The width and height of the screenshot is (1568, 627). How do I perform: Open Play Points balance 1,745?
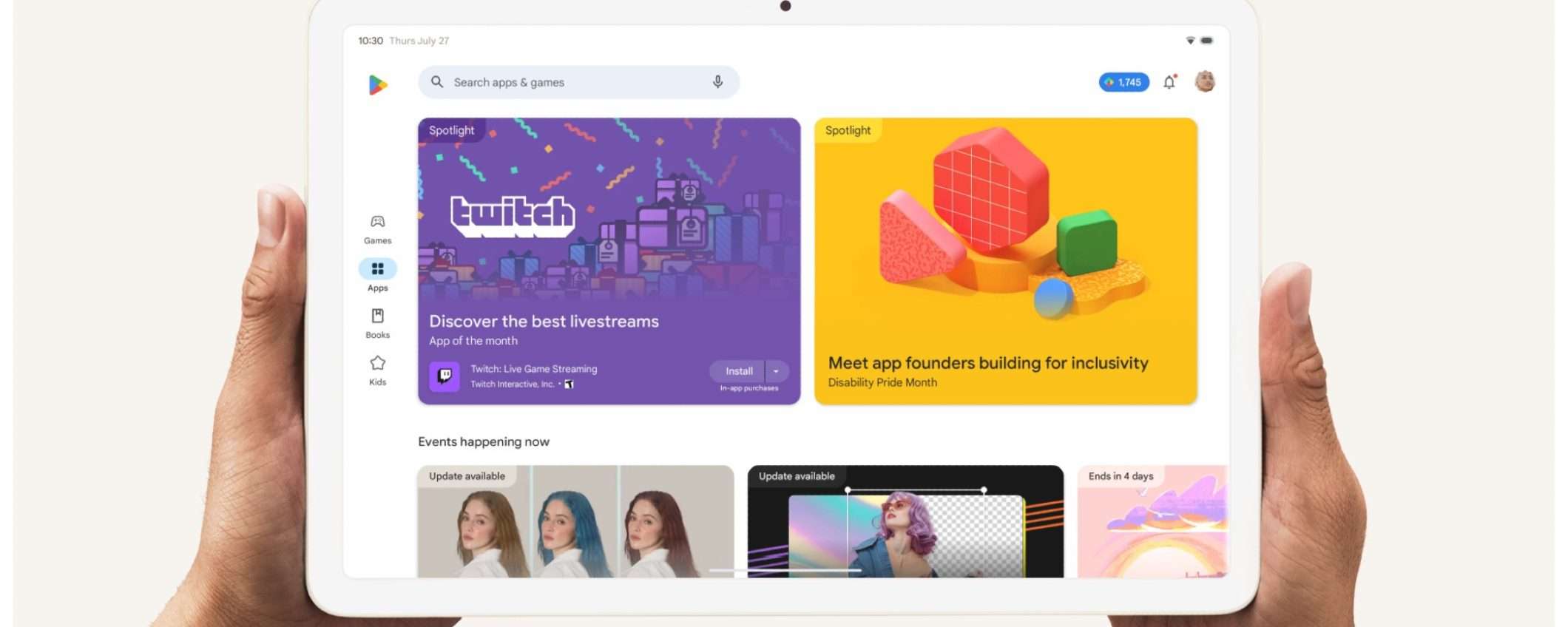[x=1123, y=82]
